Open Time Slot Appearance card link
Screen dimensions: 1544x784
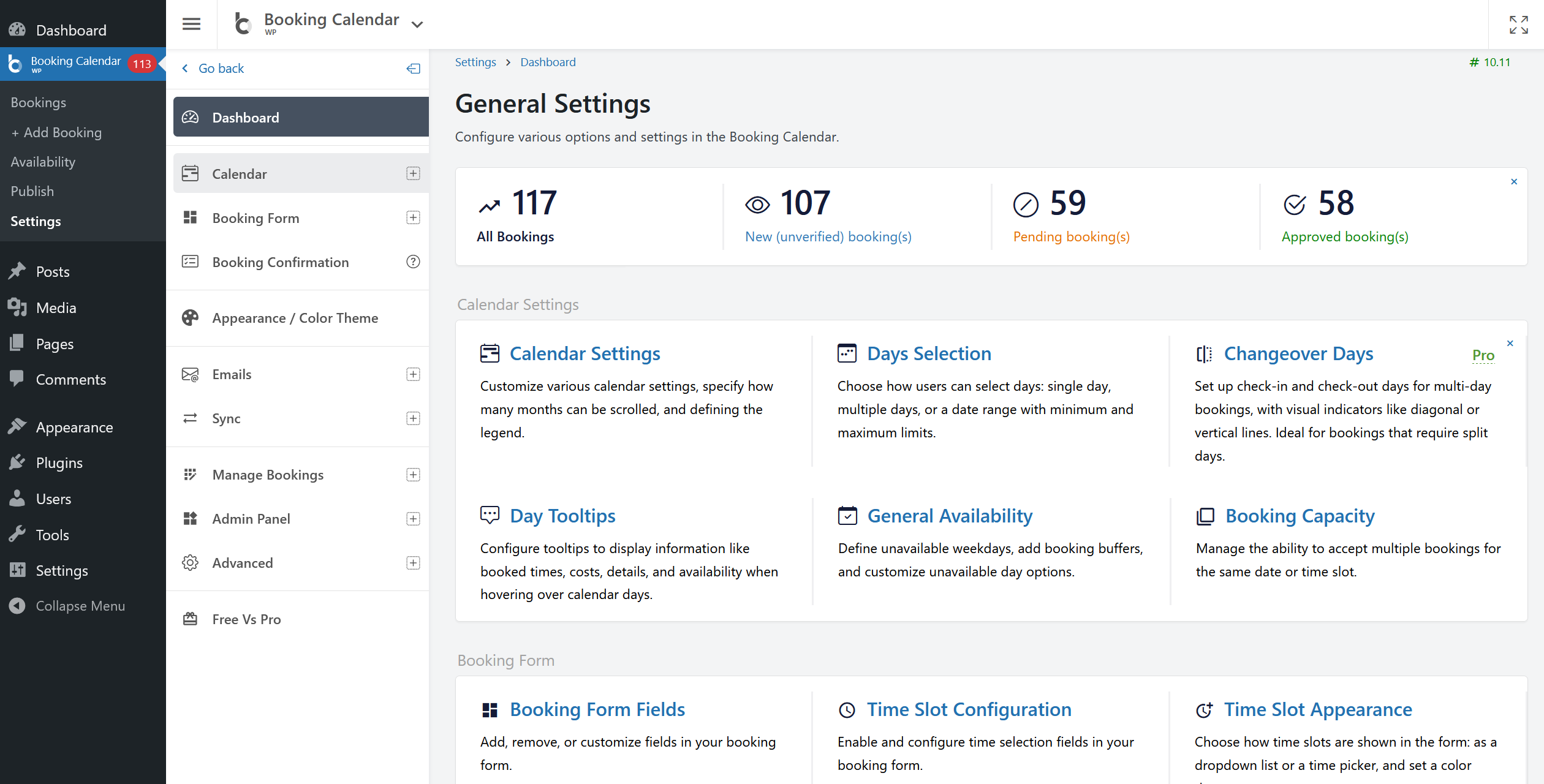1318,709
